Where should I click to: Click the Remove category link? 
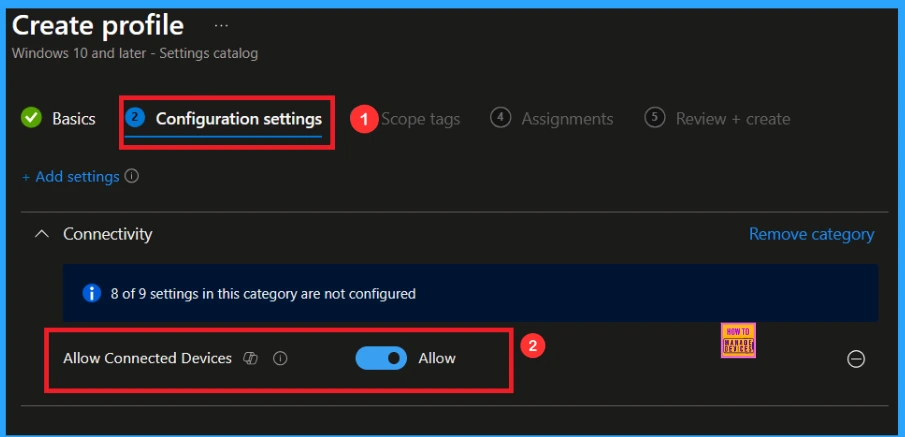tap(811, 234)
